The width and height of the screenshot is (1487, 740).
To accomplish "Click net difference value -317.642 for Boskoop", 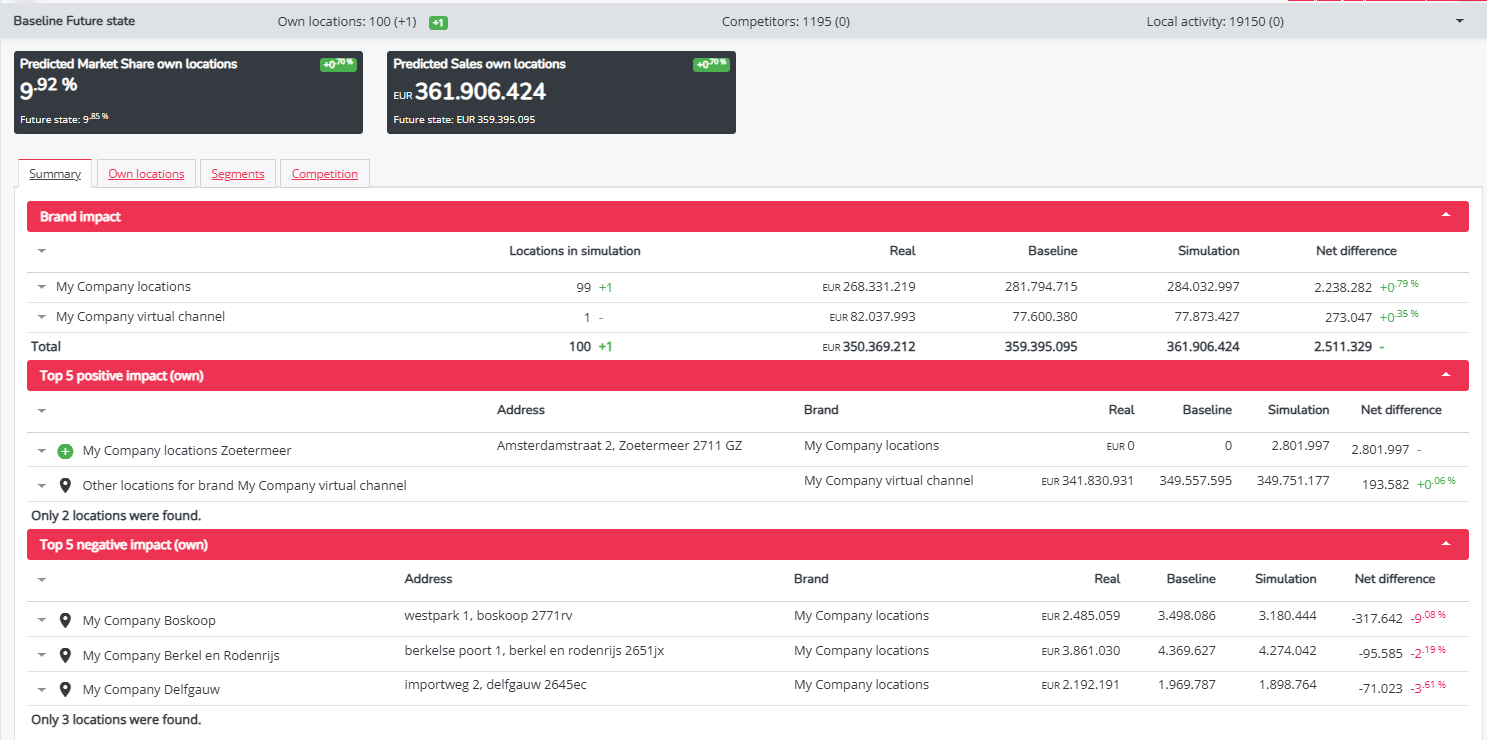I will [1376, 619].
